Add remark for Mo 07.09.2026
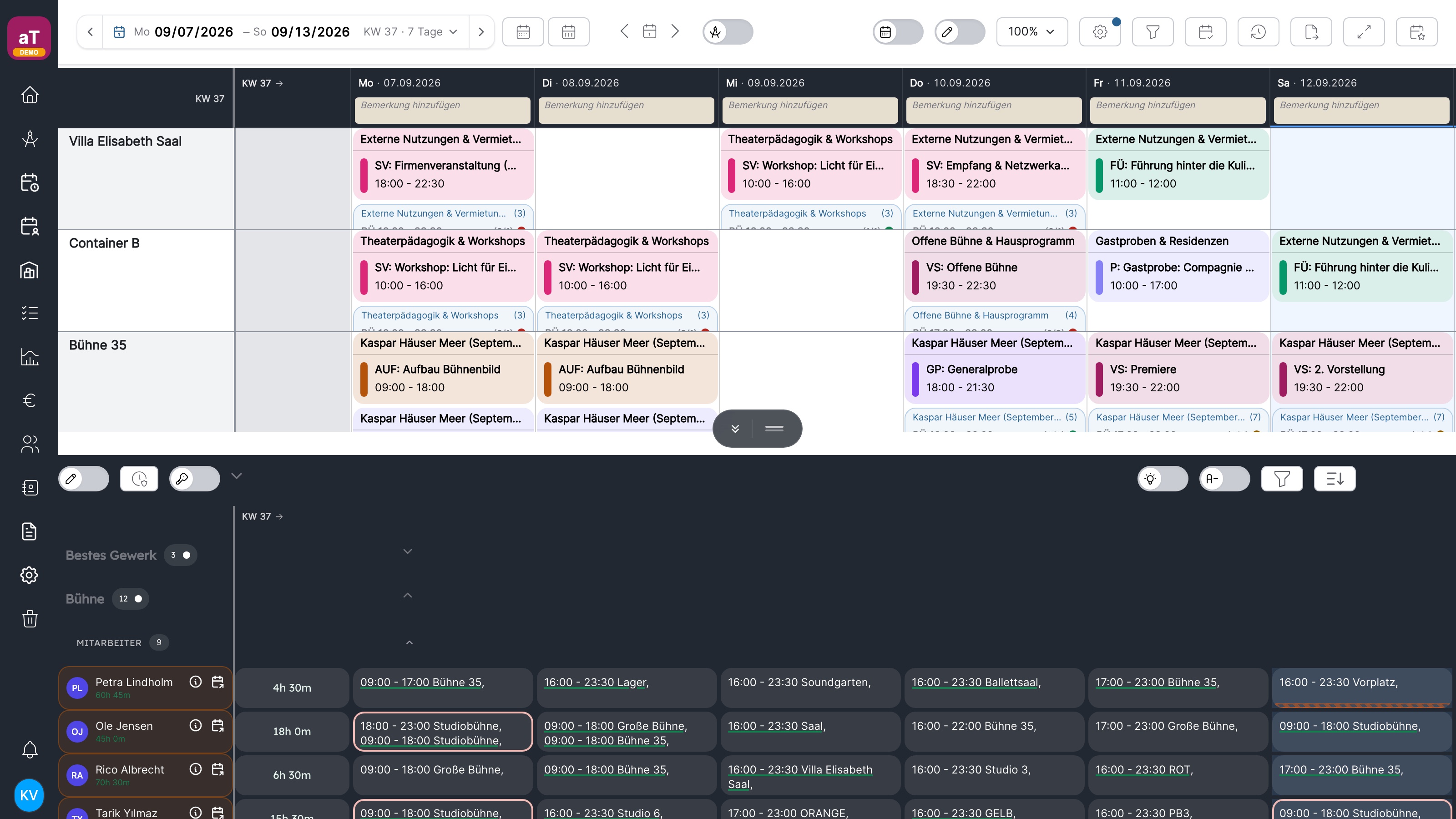 coord(443,110)
